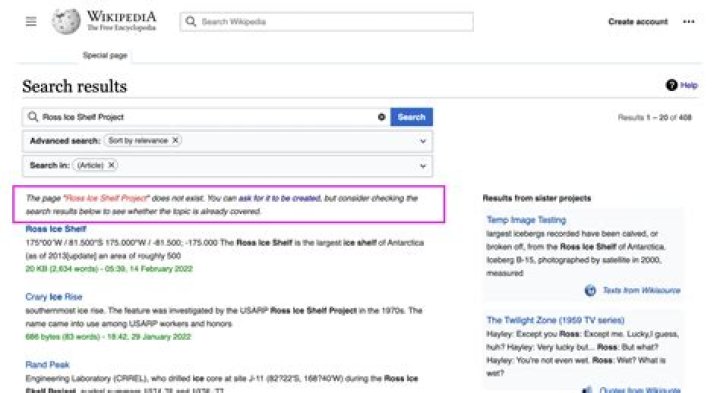This screenshot has height=393, width=720.
Task: Focus the top Search Wikipedia field
Action: (326, 22)
